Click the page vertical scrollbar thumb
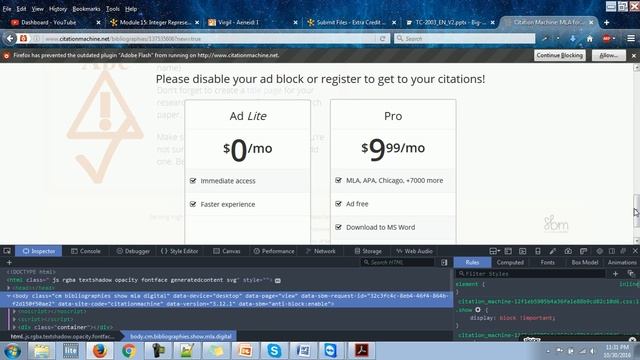The image size is (640, 360). click(x=636, y=211)
